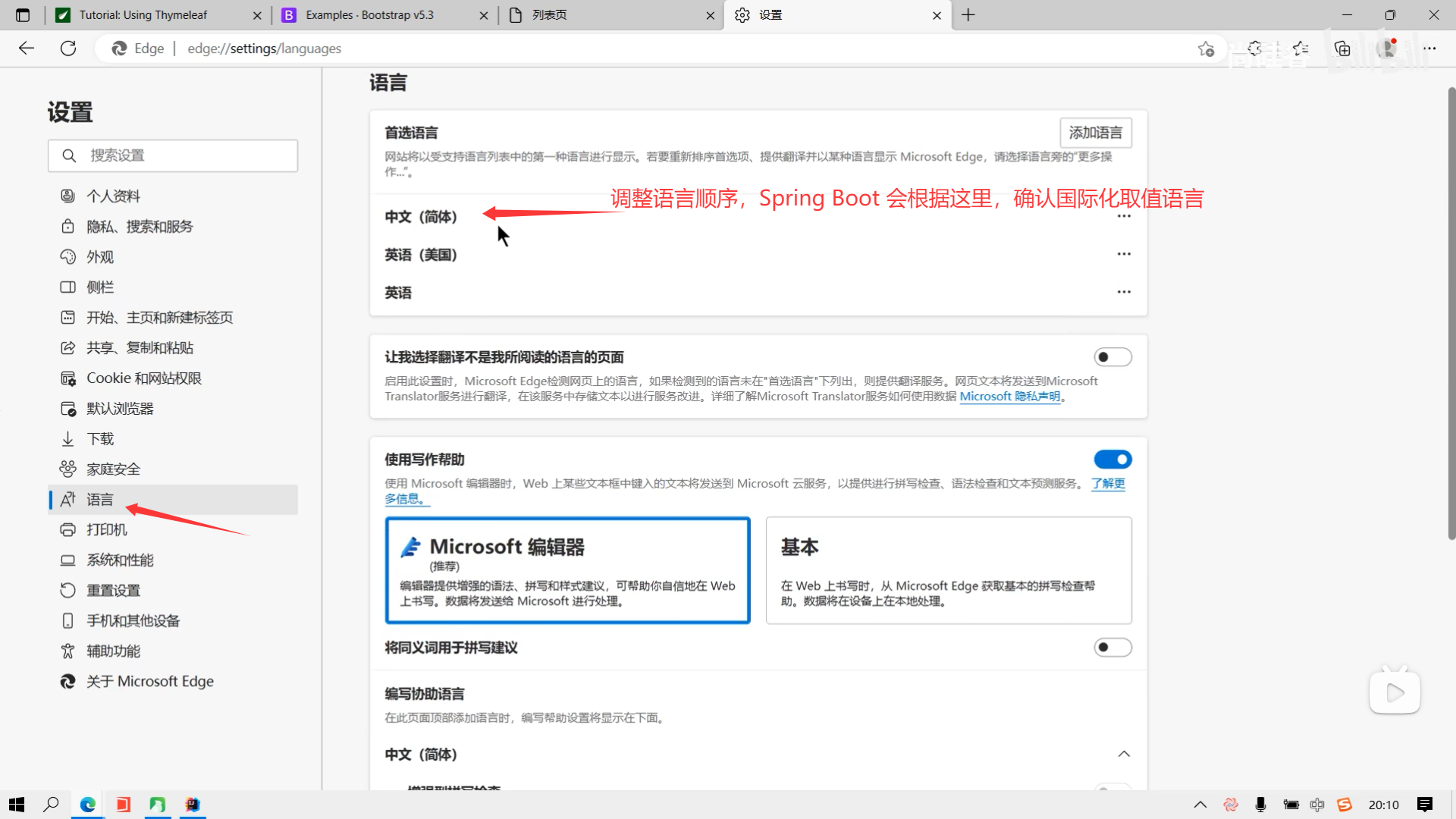The width and height of the screenshot is (1456, 819).
Task: Enable offer to translate pages toggle
Action: click(1112, 357)
